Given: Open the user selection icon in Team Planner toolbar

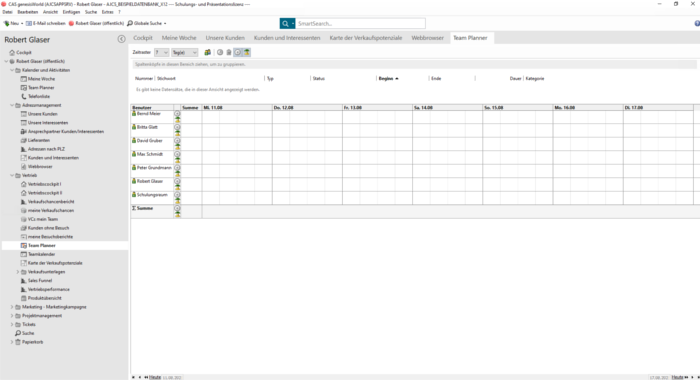Looking at the screenshot, I should click(208, 52).
